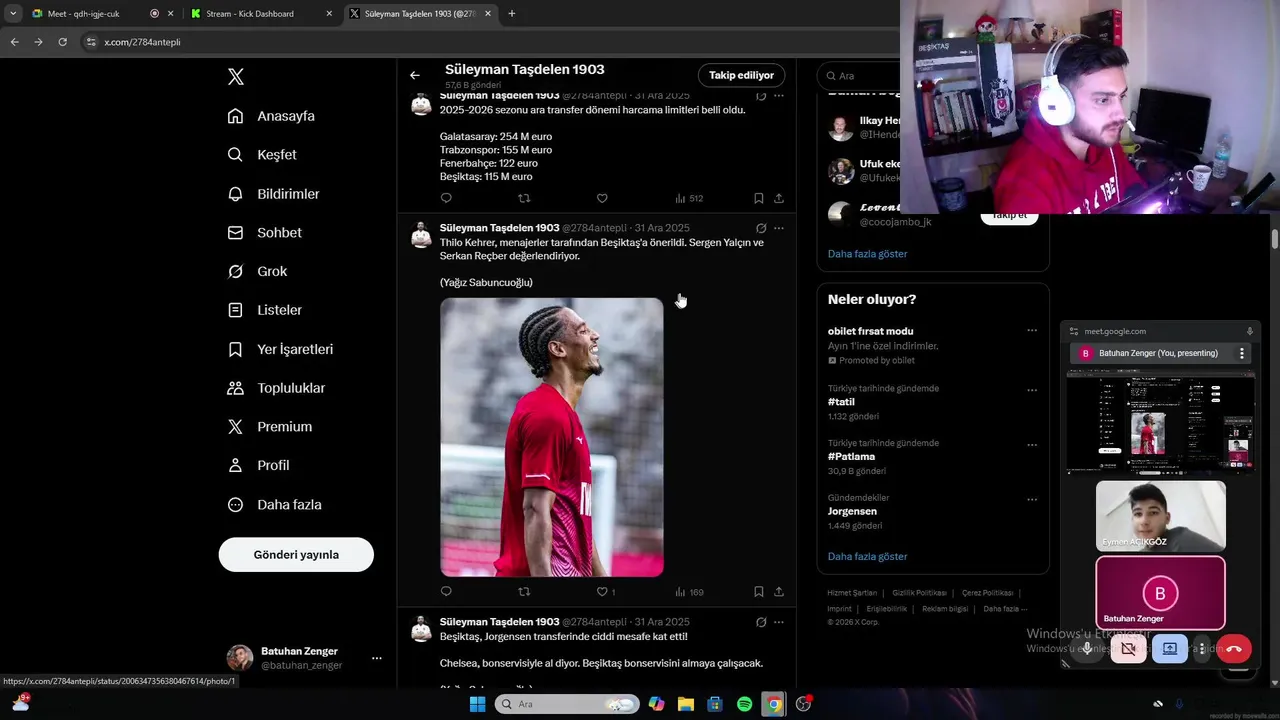The height and width of the screenshot is (720, 1280).
Task: Bookmark the harcama limitleri tweet
Action: click(759, 198)
